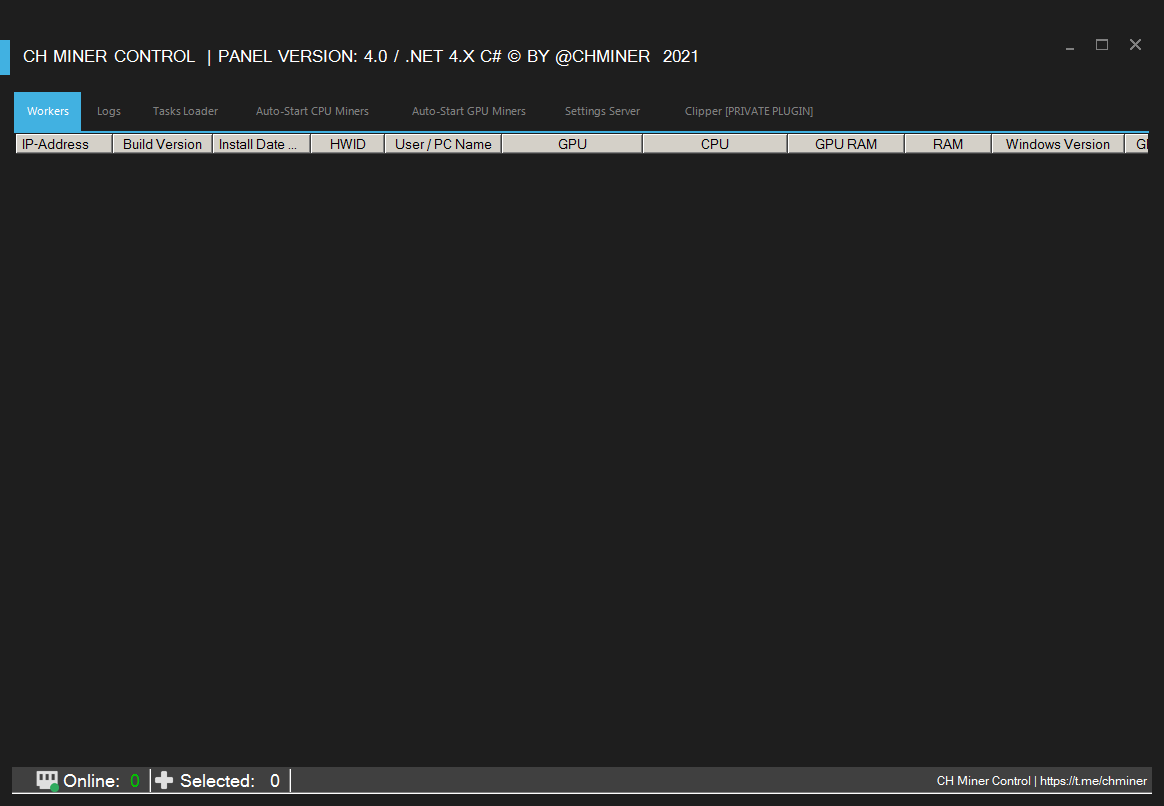Open the Settings Server tab

click(602, 111)
